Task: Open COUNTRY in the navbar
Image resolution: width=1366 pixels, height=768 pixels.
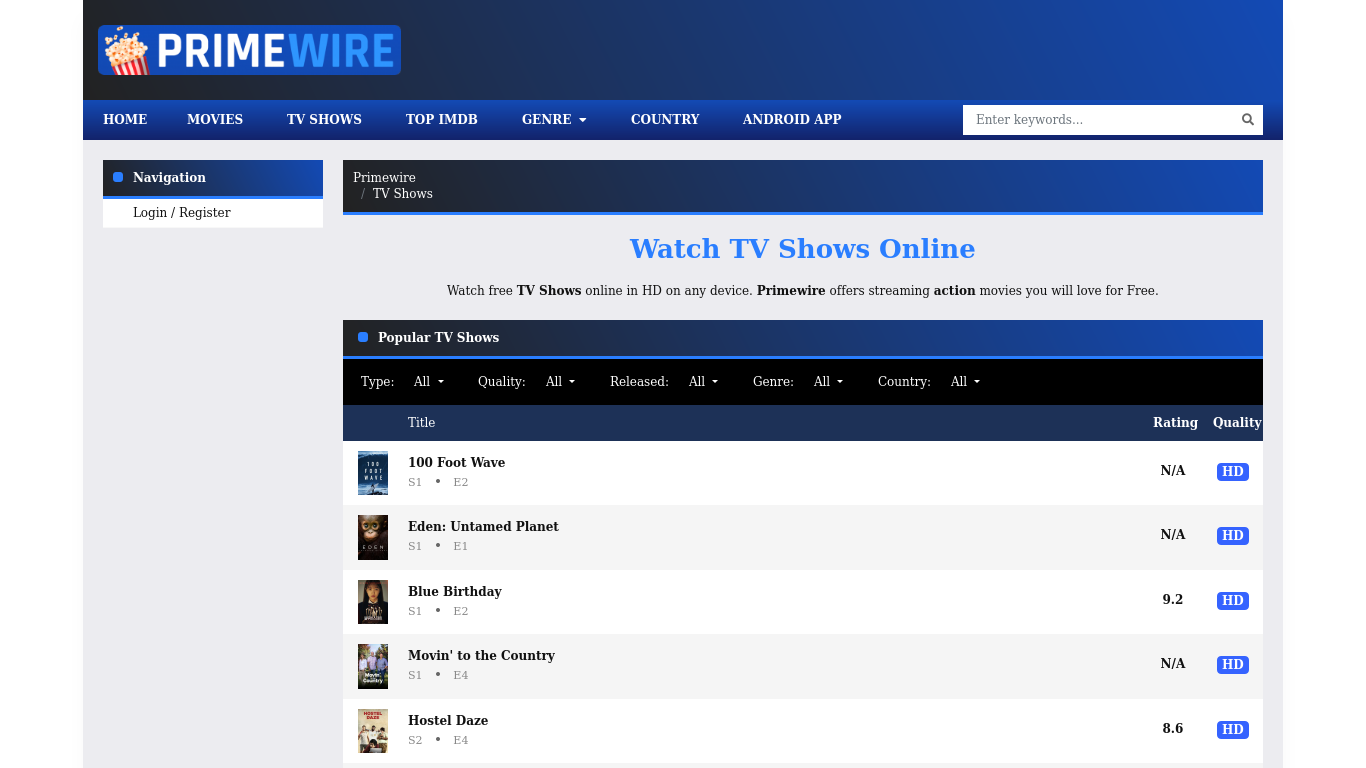Action: click(x=665, y=120)
